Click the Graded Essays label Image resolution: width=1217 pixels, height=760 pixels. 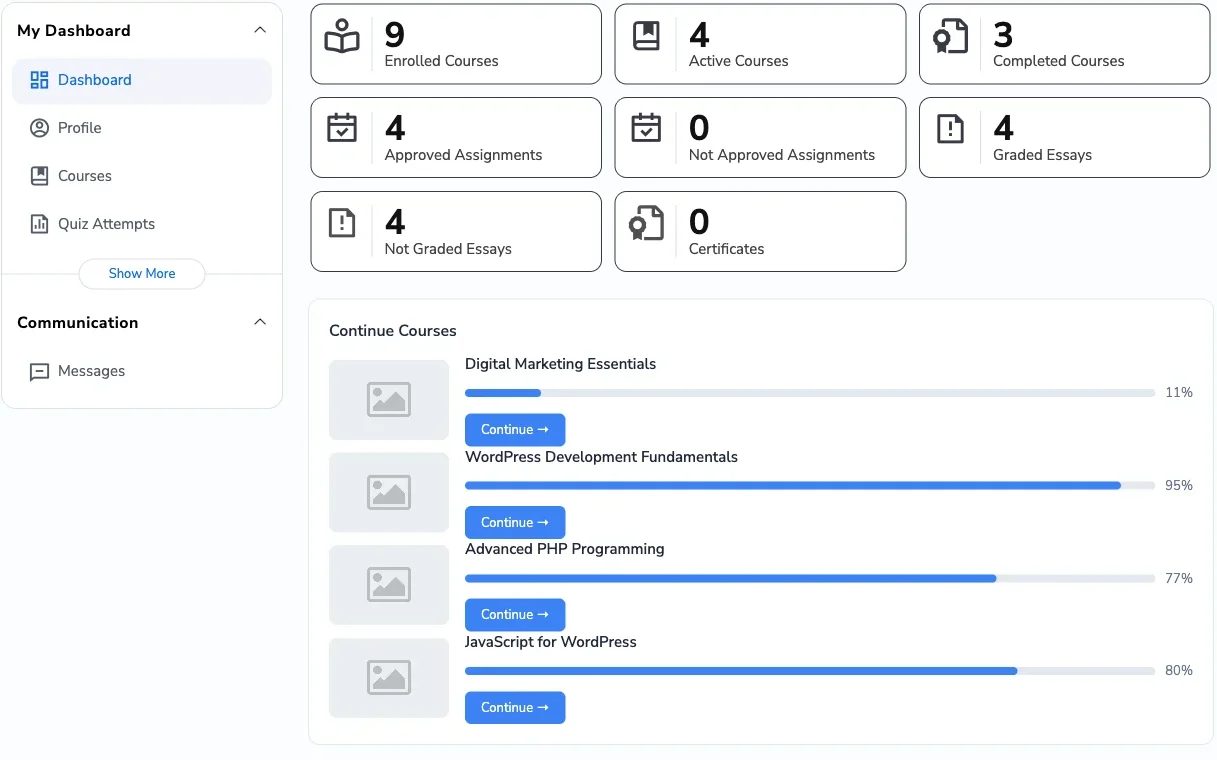(1042, 155)
